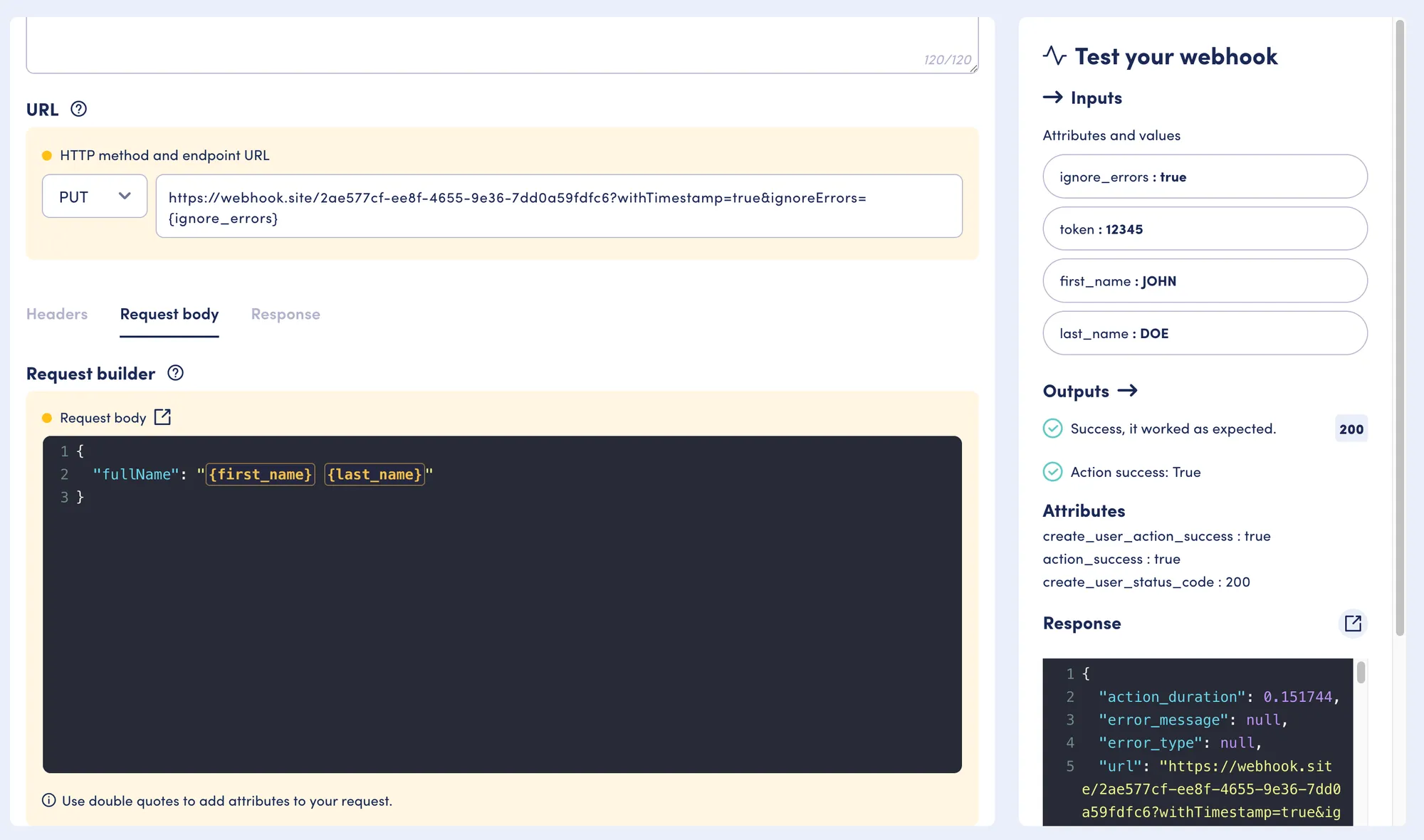Viewport: 1424px width, 840px height.
Task: Click 'Action success: True' message
Action: pyautogui.click(x=1136, y=472)
